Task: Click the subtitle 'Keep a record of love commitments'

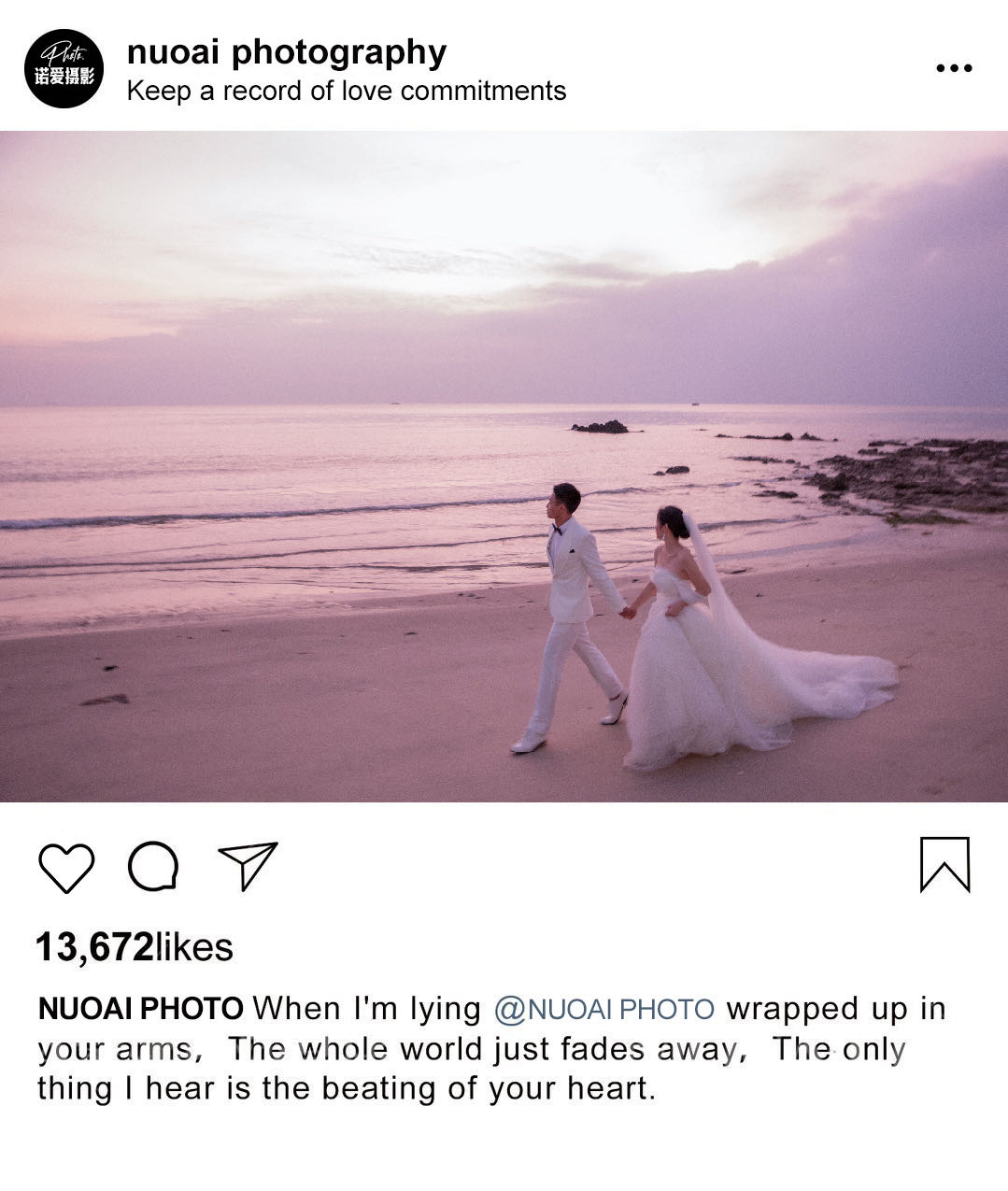Action: [x=347, y=92]
